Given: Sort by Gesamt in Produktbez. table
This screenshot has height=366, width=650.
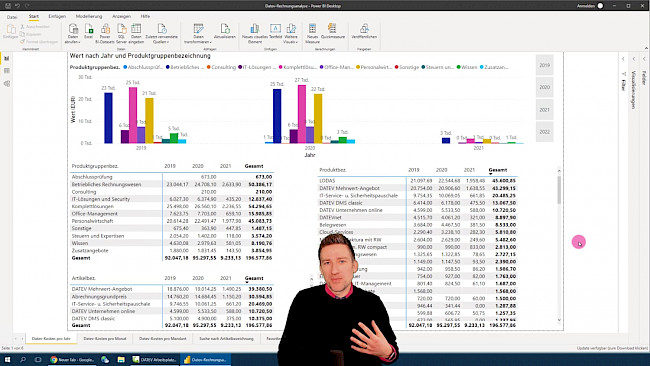Looking at the screenshot, I should tap(497, 170).
